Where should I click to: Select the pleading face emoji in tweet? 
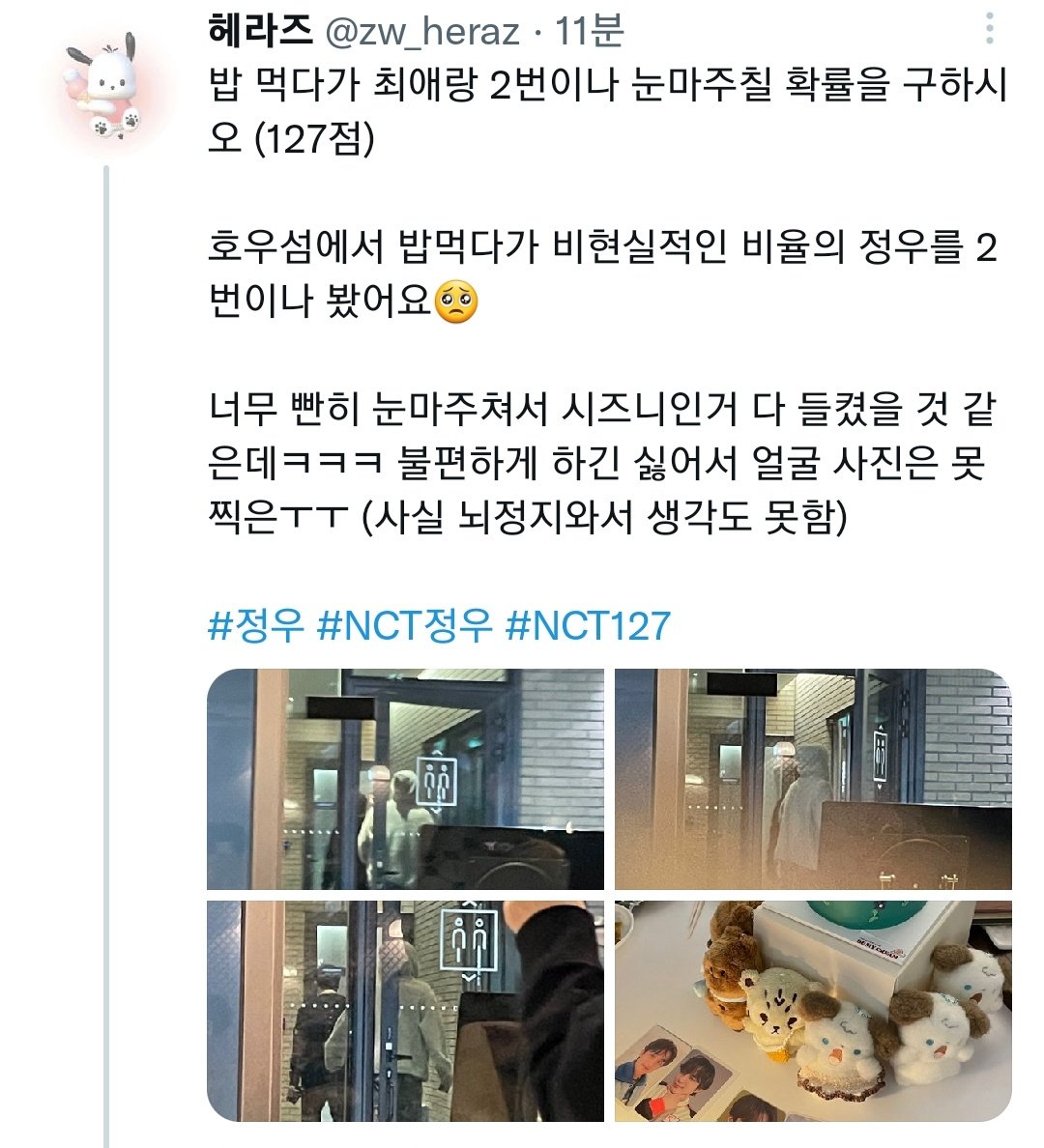pyautogui.click(x=456, y=302)
